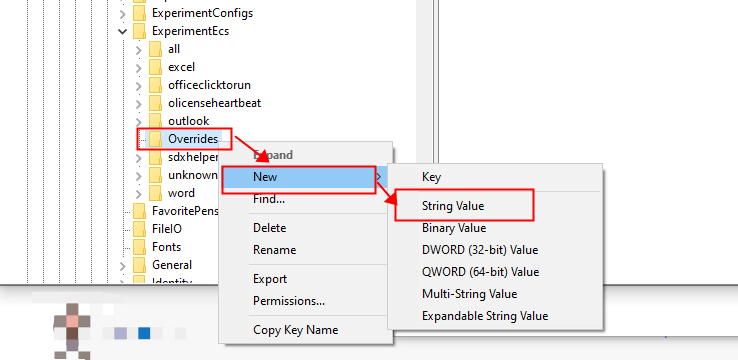
Task: Select Binary Value in the New submenu
Action: [x=495, y=228]
